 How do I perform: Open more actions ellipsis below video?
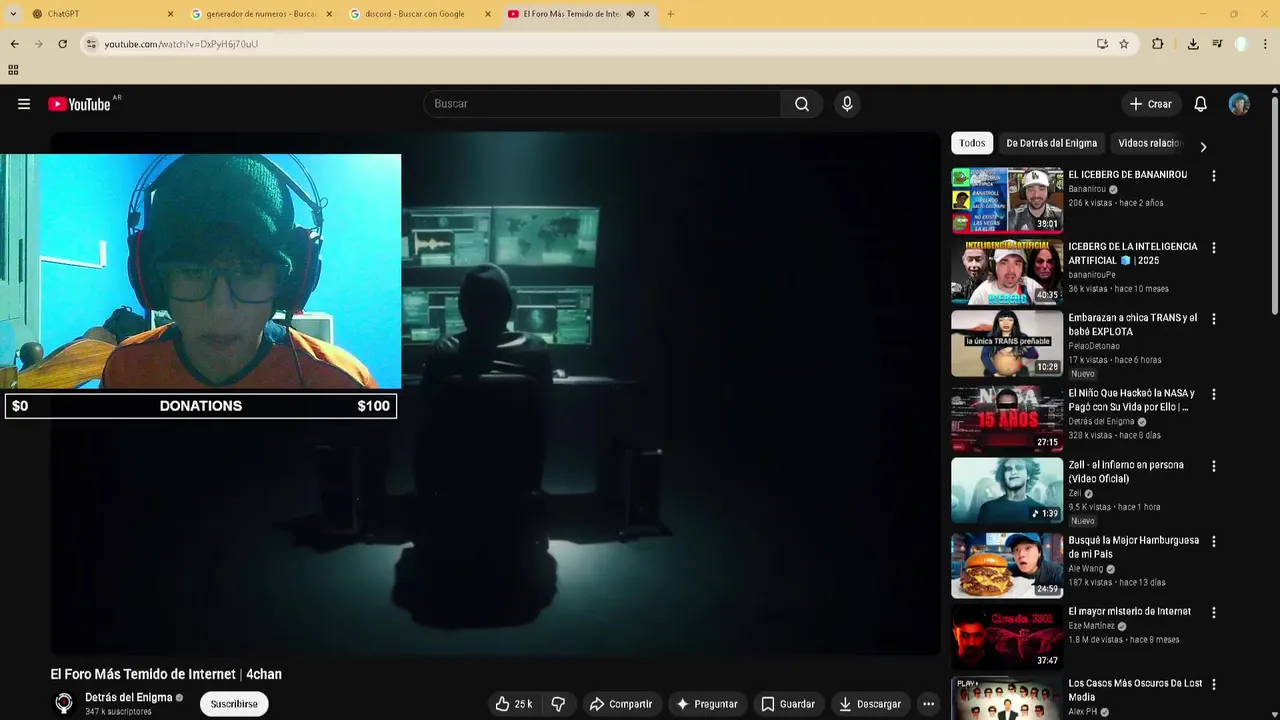(928, 704)
